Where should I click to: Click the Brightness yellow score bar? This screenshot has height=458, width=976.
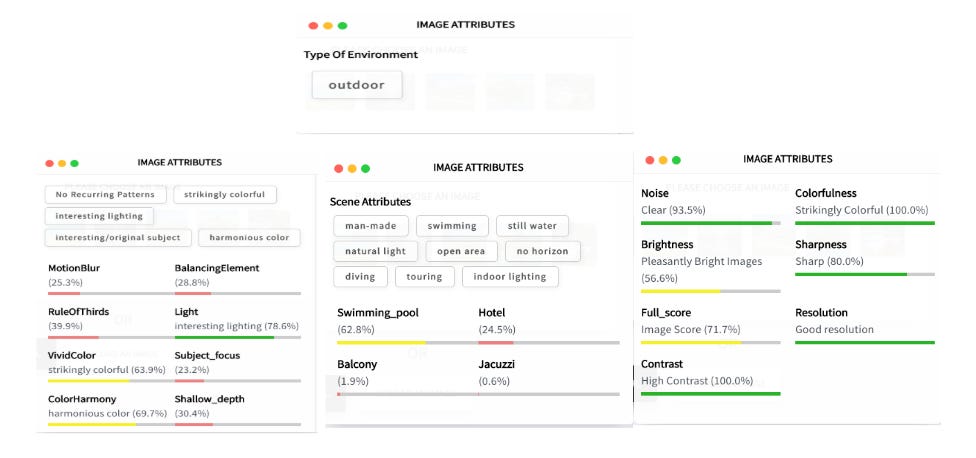pos(680,291)
